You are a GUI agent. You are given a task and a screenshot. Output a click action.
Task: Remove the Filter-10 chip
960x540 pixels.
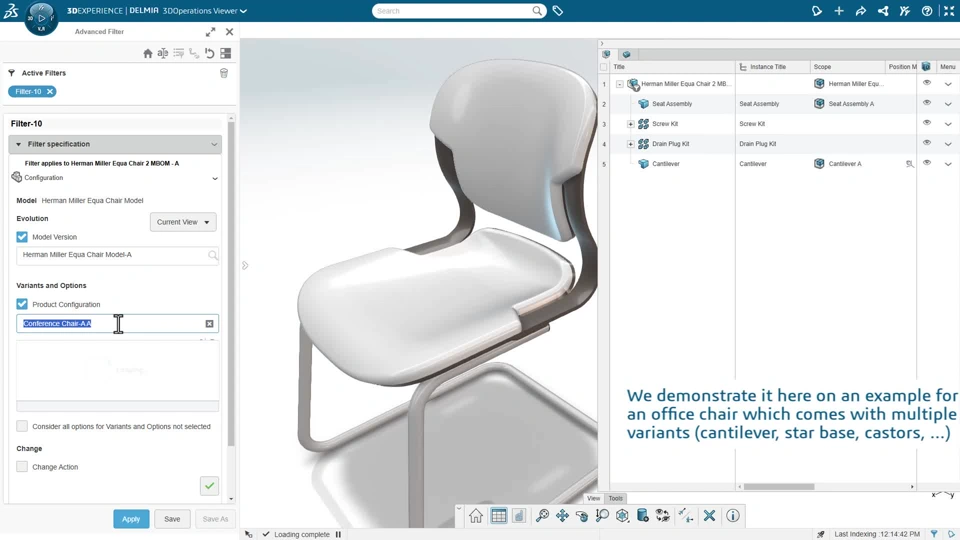[50, 91]
